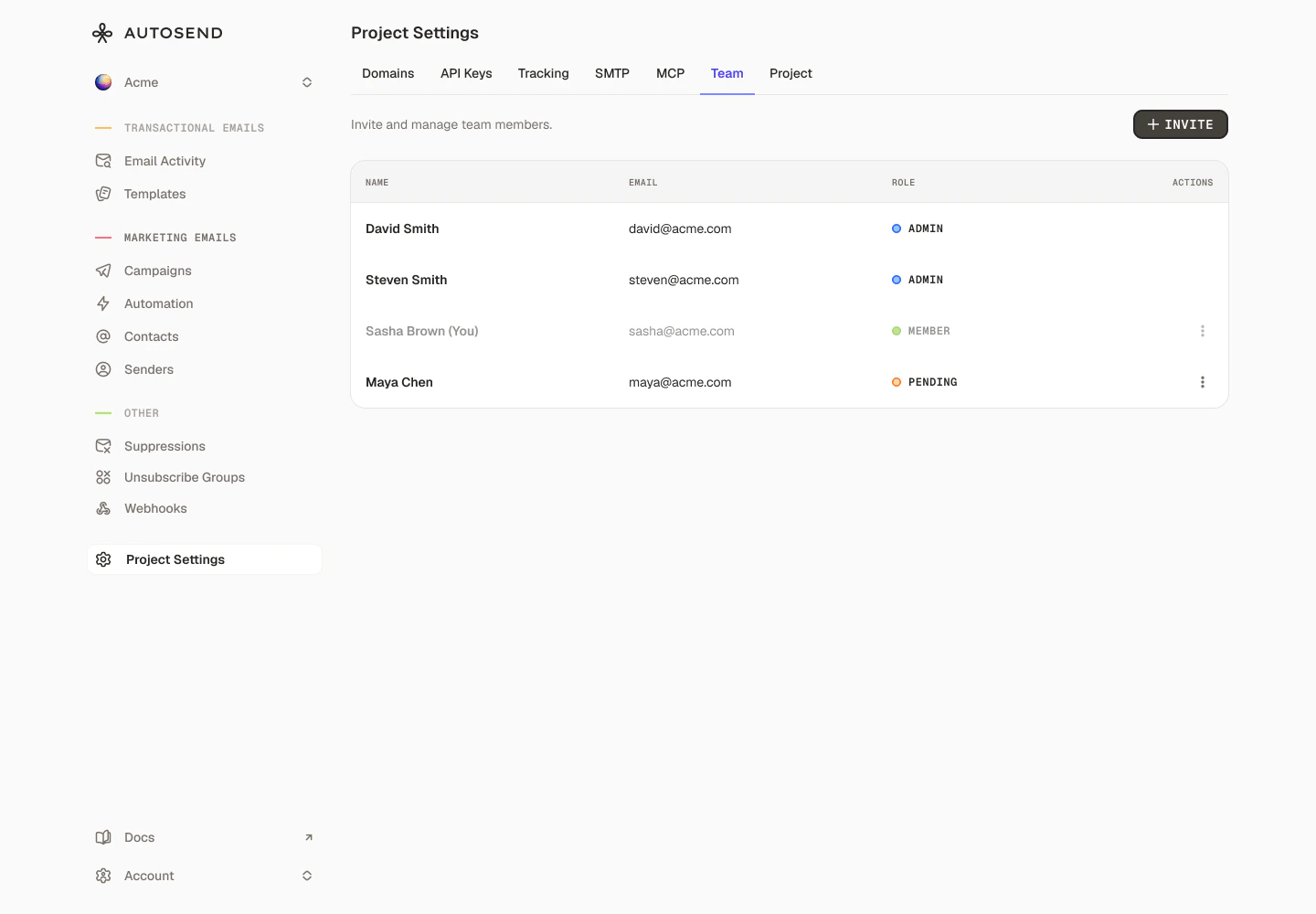This screenshot has width=1316, height=914.
Task: Open actions menu for Maya Chen
Action: pyautogui.click(x=1203, y=382)
